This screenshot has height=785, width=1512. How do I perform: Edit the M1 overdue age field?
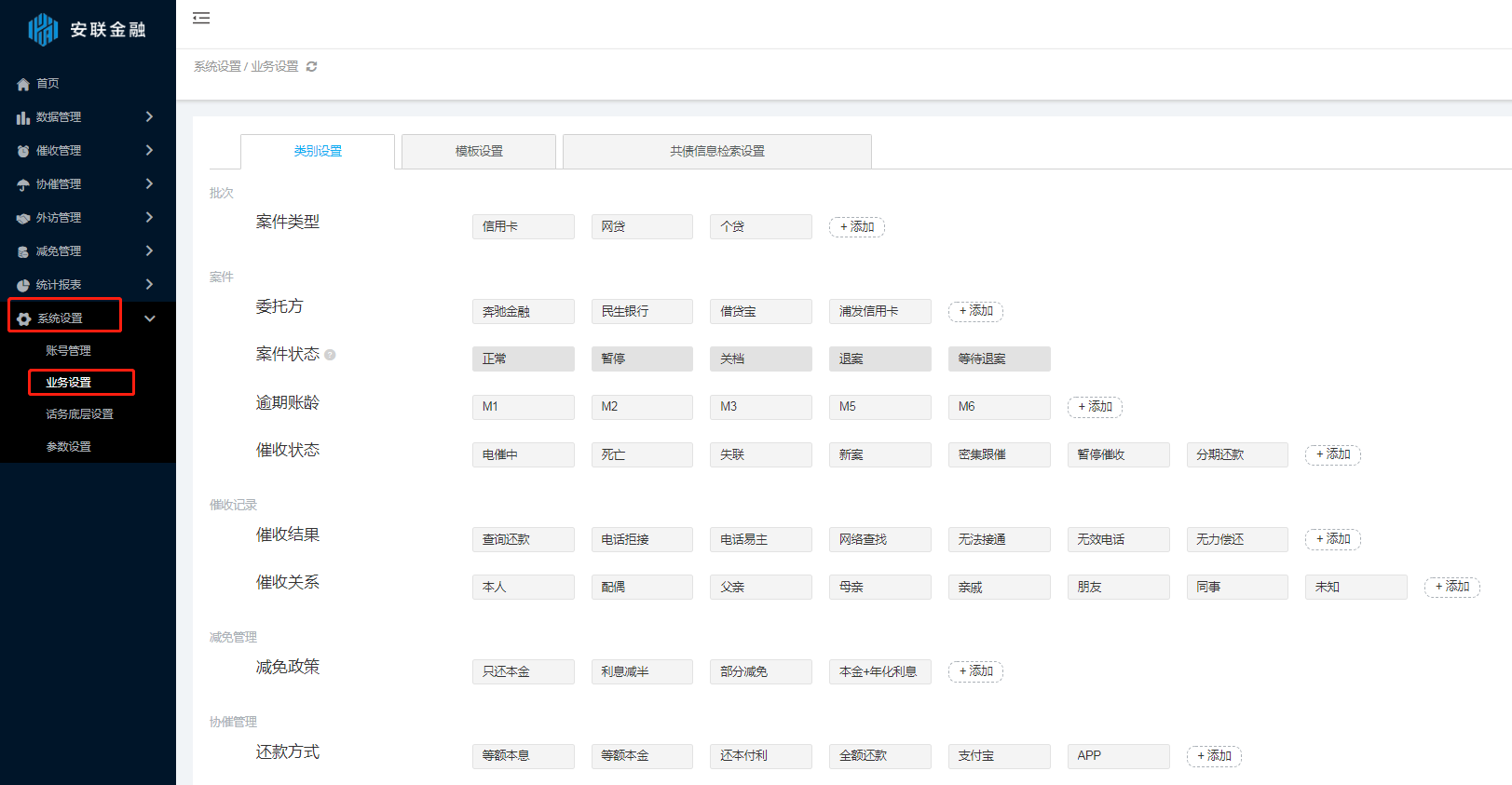[x=524, y=407]
